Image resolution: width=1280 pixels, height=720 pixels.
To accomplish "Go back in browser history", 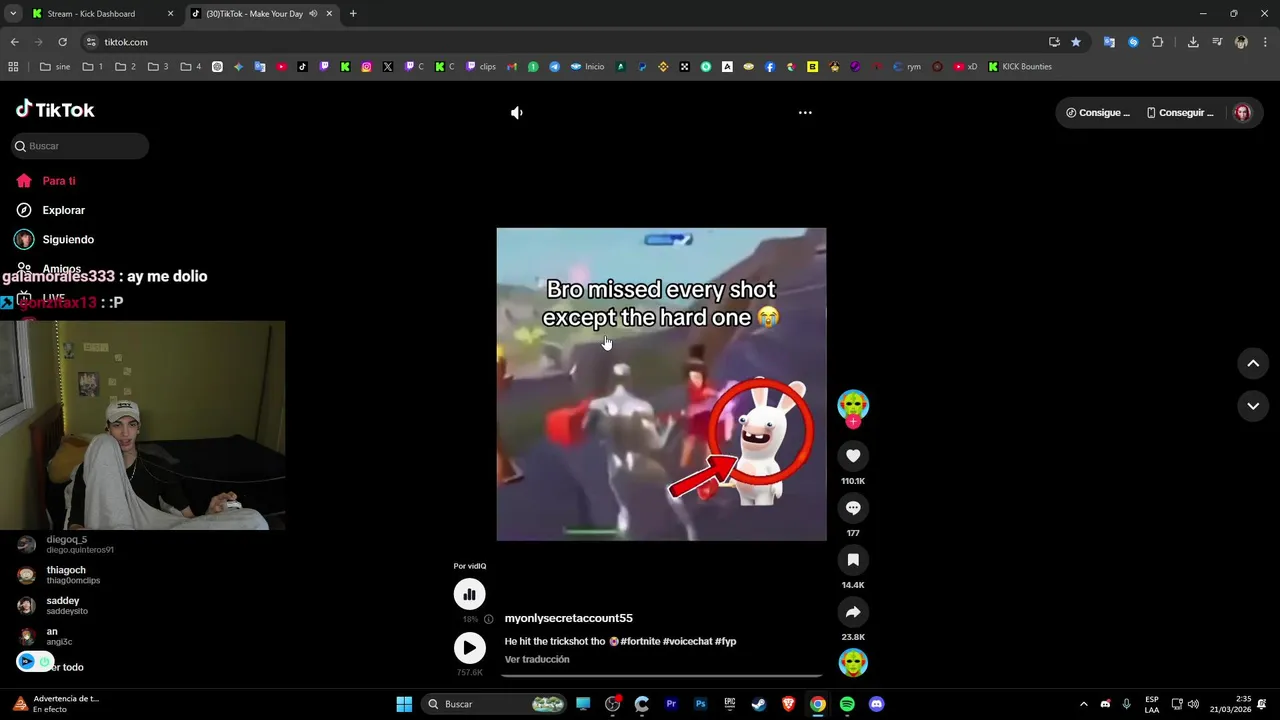I will pos(14,42).
